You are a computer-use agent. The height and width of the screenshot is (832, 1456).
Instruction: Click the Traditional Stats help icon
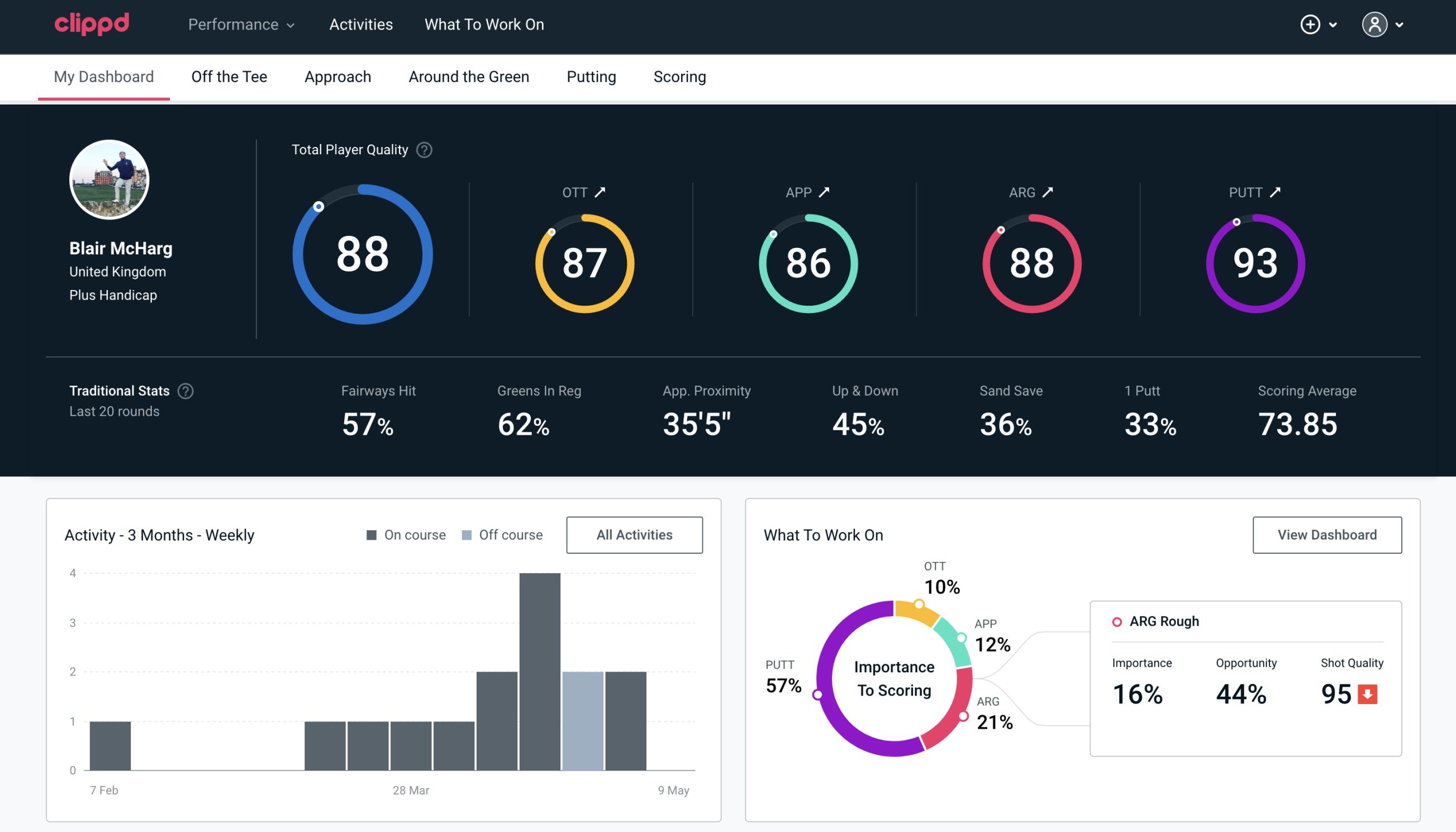[x=185, y=391]
